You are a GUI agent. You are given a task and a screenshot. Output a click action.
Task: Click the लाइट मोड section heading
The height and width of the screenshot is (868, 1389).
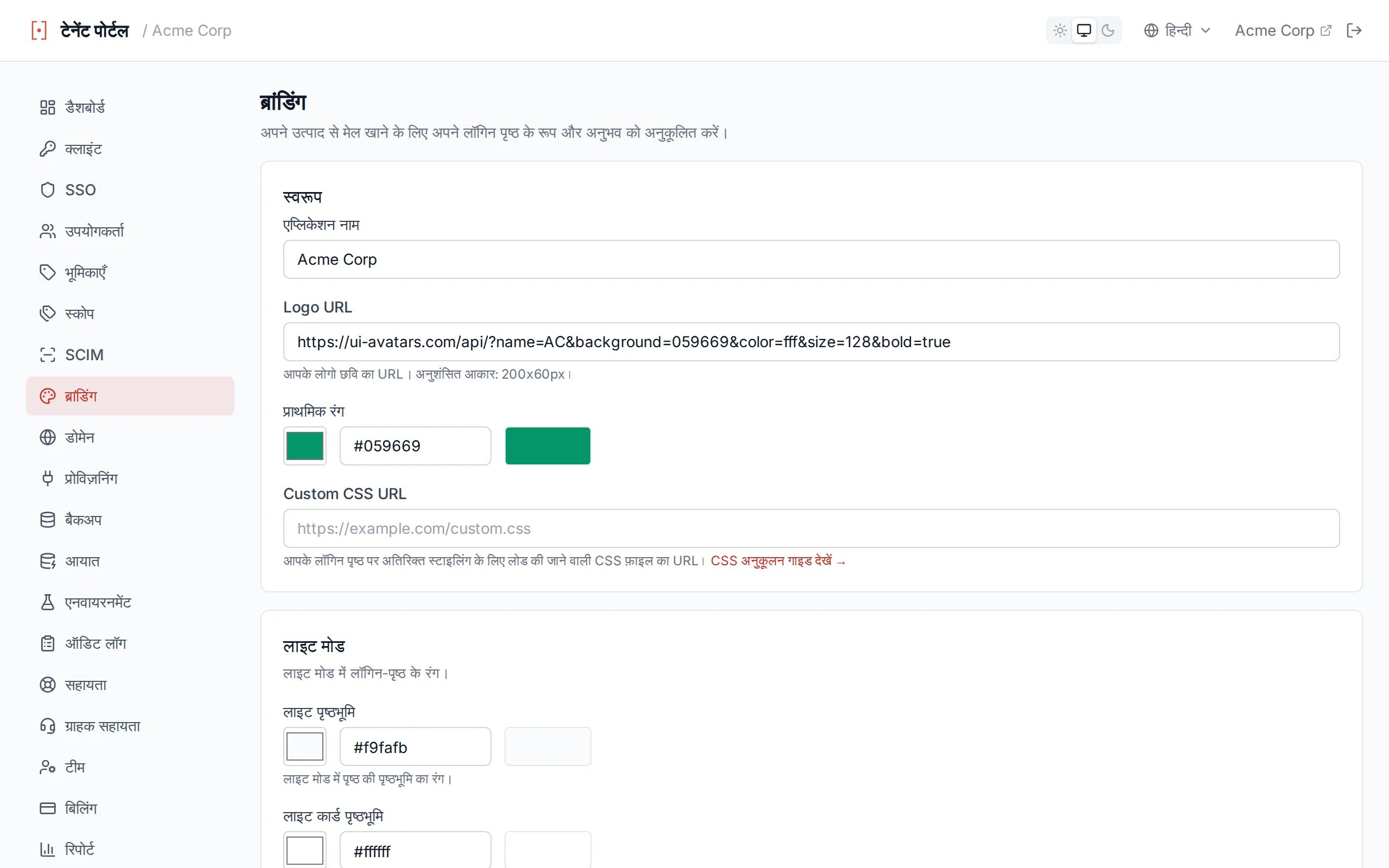[314, 647]
